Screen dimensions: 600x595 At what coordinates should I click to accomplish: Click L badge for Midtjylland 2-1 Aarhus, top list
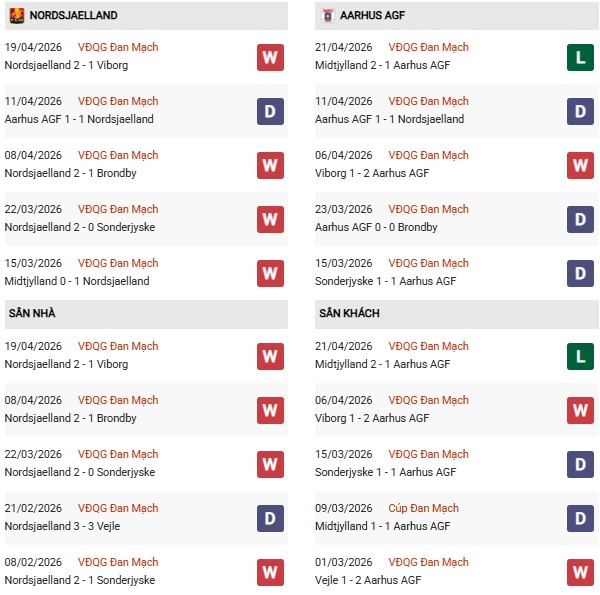coord(581,57)
